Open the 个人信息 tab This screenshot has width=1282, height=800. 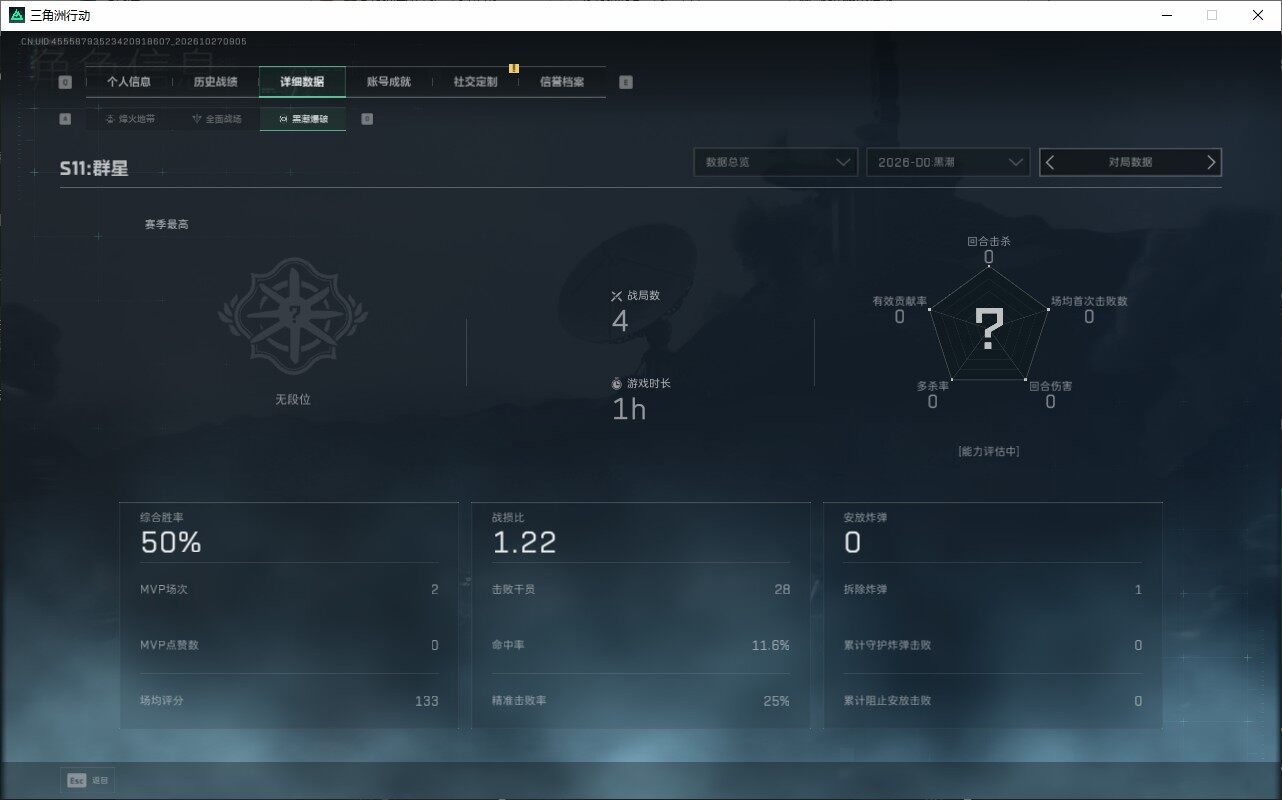coord(129,82)
